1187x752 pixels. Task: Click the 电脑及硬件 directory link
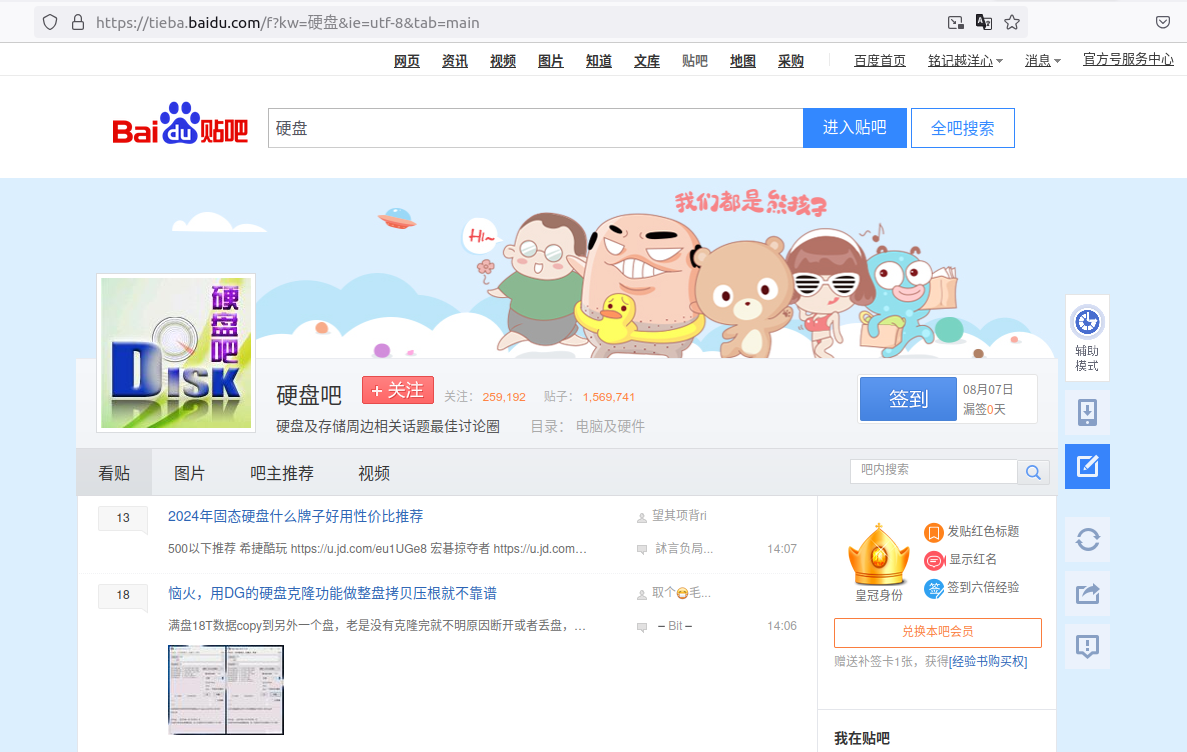point(610,426)
